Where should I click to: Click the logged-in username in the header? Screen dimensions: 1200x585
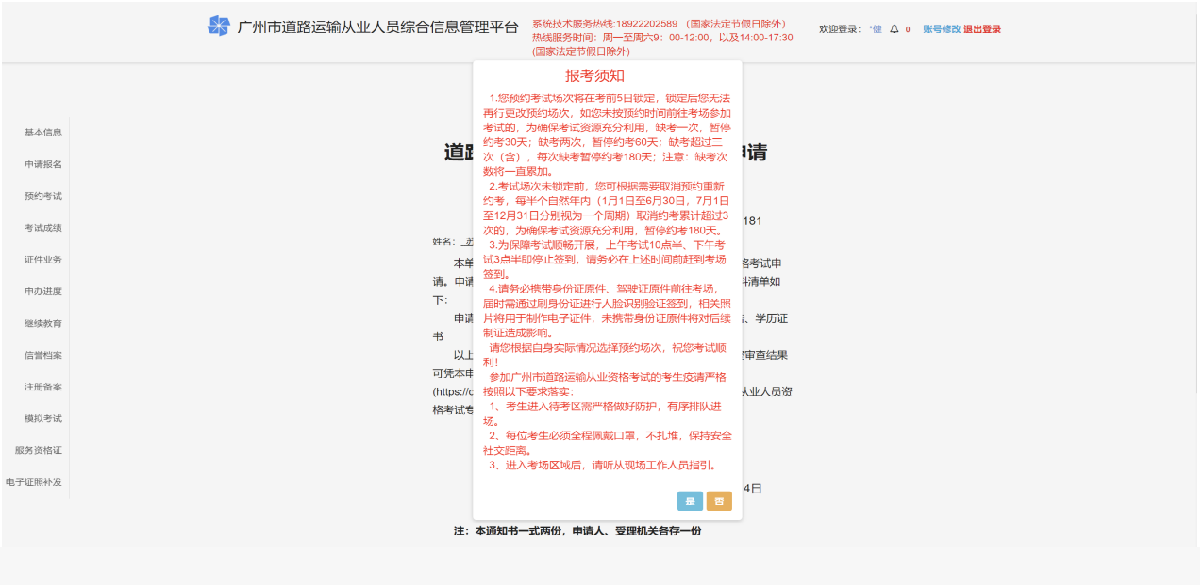tap(876, 29)
